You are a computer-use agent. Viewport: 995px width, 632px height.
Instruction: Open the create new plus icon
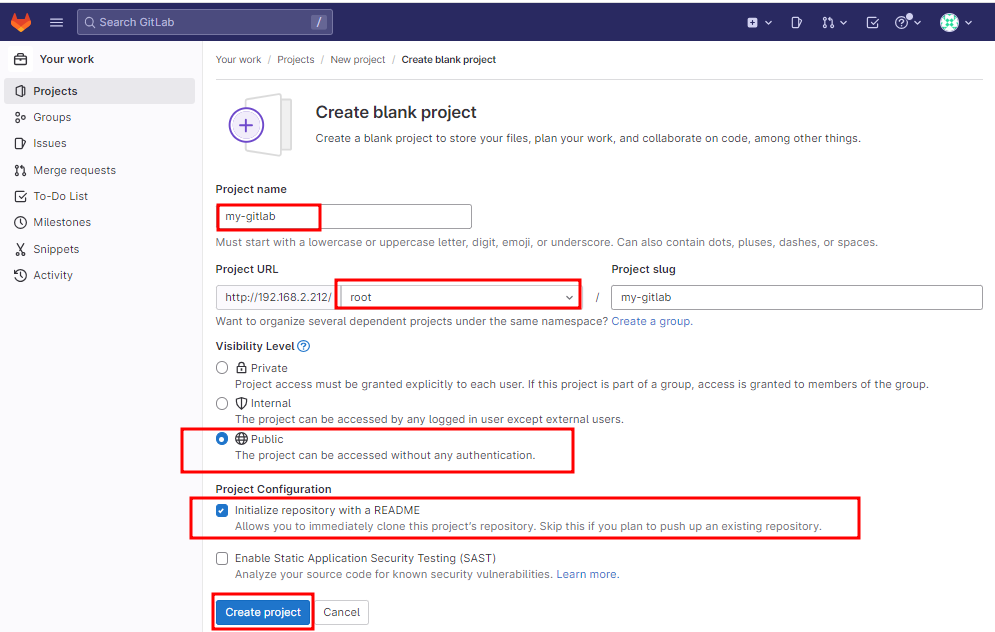(752, 23)
